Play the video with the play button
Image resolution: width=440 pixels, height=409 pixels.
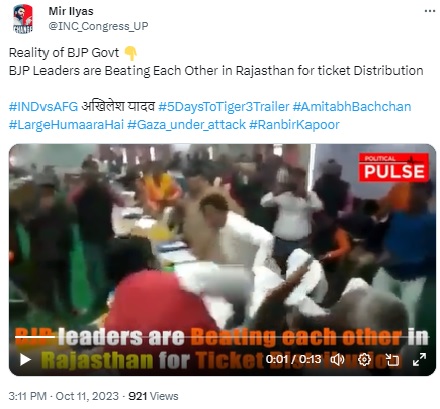tap(25, 360)
